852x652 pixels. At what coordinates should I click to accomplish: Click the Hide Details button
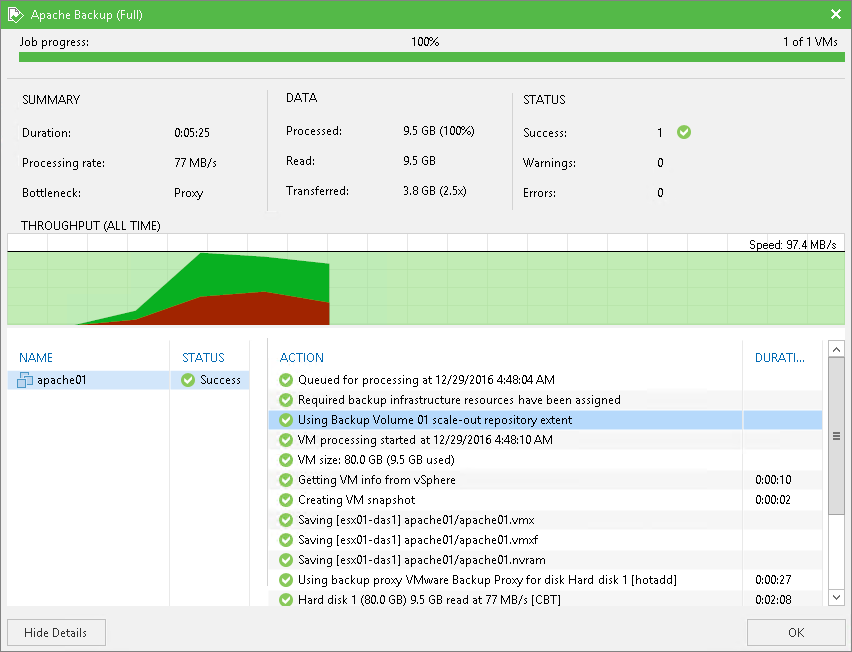pyautogui.click(x=57, y=632)
